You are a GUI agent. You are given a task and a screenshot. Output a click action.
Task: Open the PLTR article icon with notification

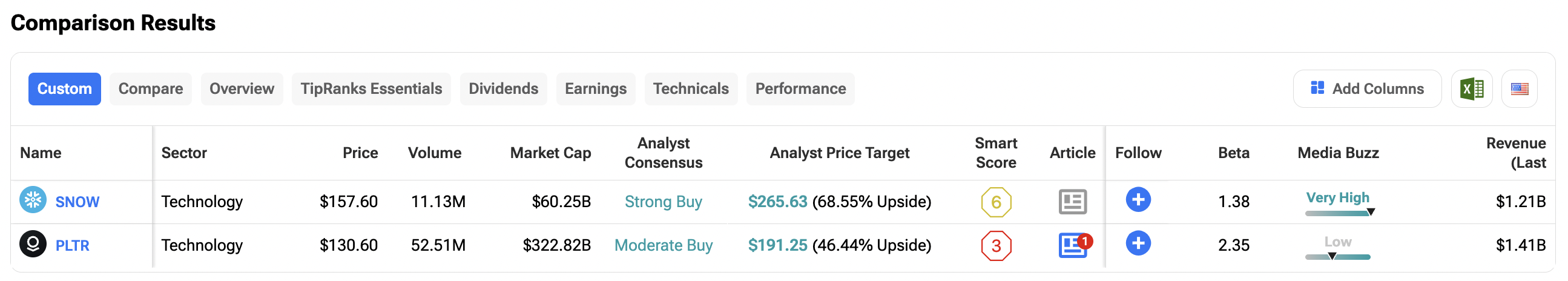(x=1073, y=246)
